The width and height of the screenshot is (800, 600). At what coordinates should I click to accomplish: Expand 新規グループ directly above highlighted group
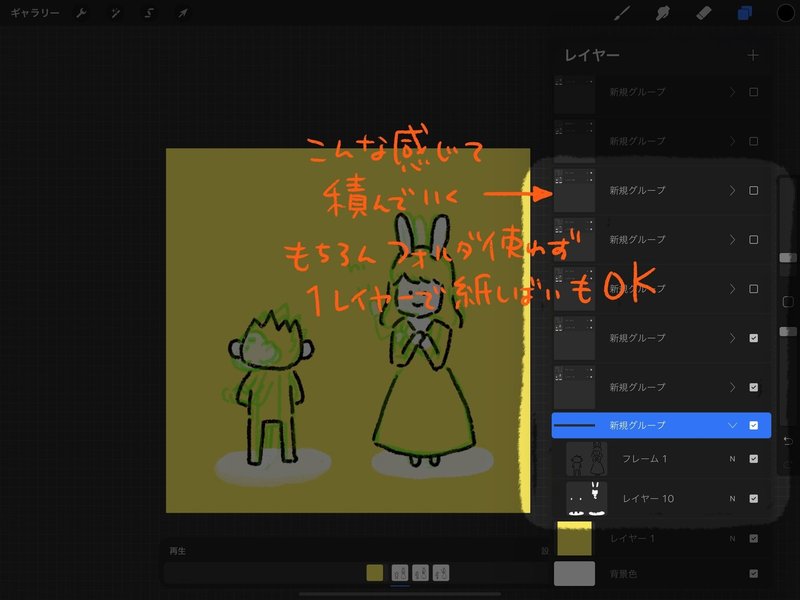[732, 387]
